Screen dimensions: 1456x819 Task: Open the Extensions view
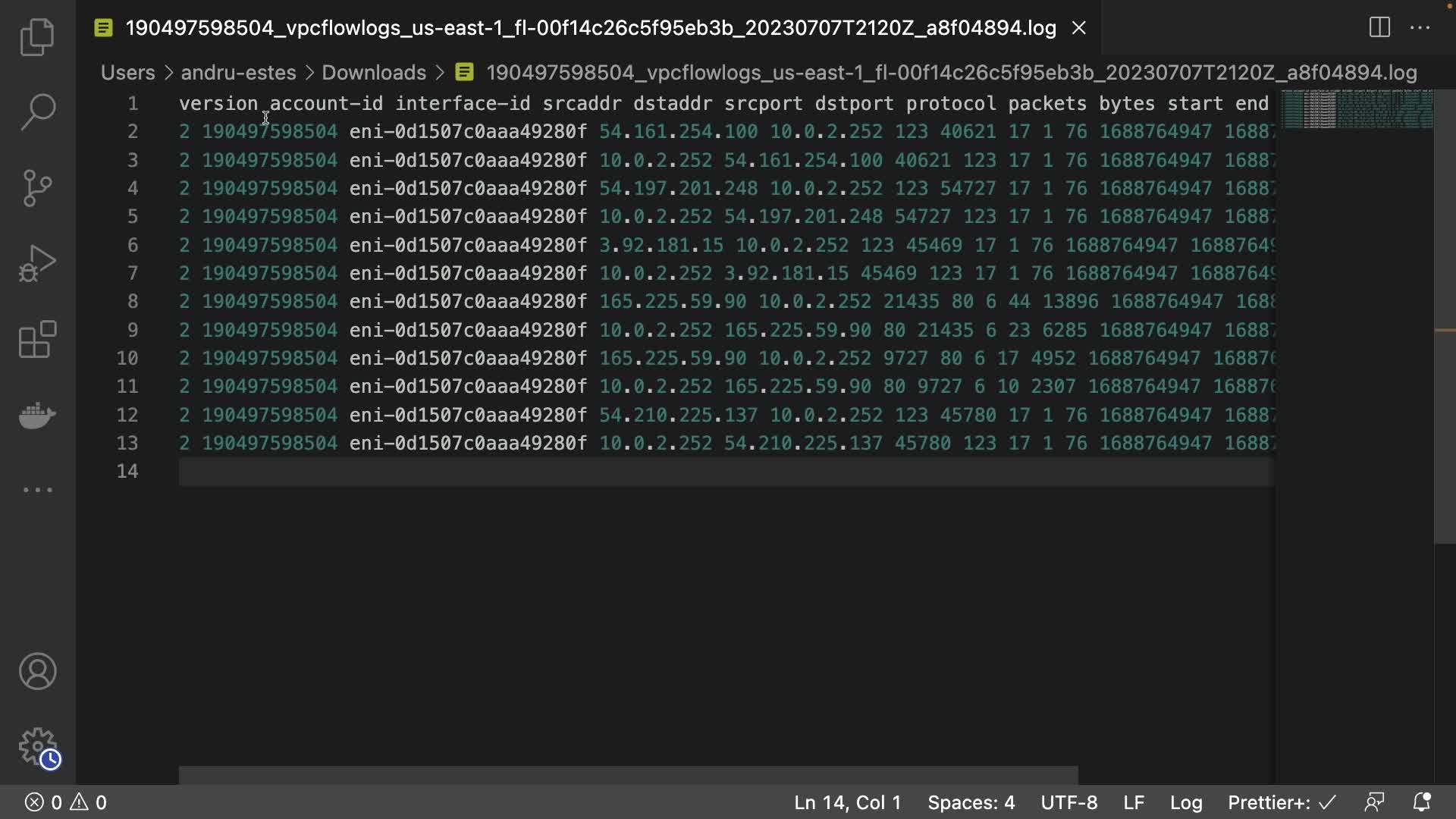tap(37, 339)
